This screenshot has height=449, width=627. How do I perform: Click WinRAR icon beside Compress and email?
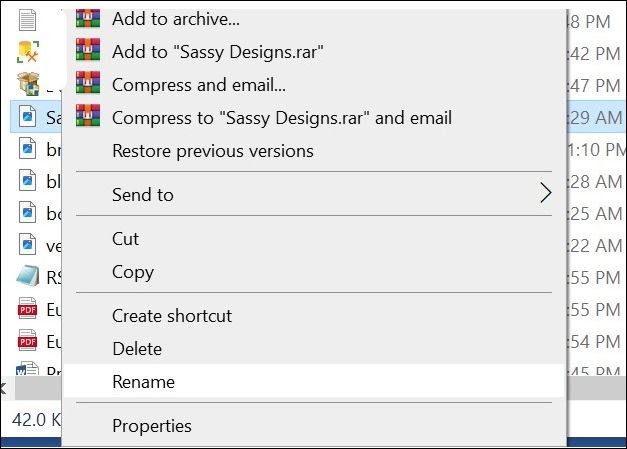click(x=88, y=84)
